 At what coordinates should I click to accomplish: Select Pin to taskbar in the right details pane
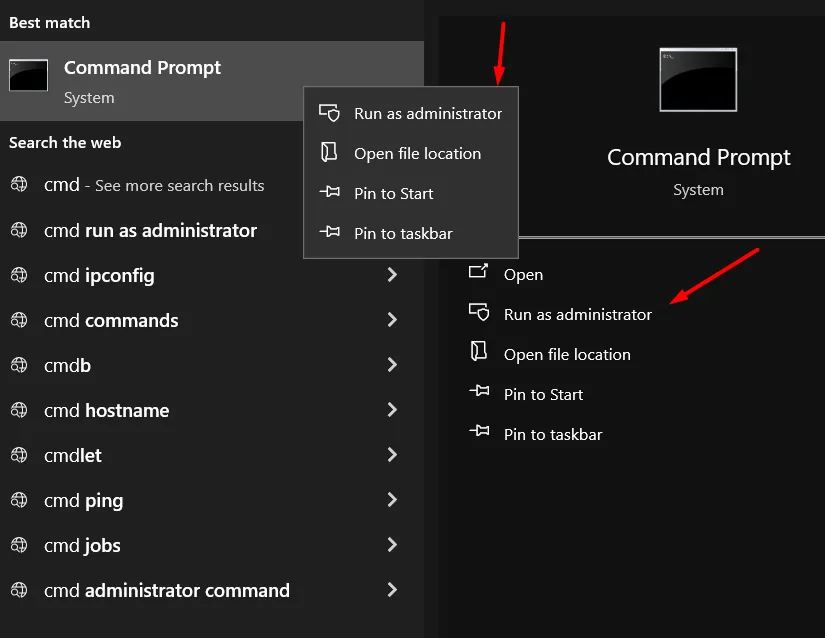click(x=553, y=434)
